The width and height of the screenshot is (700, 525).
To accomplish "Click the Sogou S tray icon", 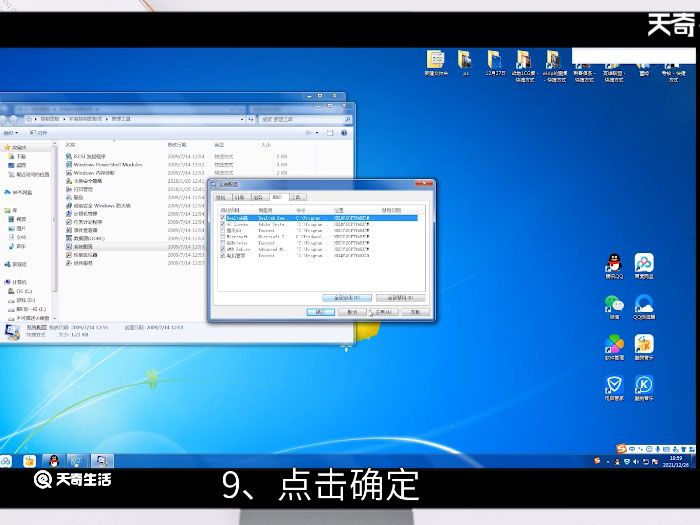I will pyautogui.click(x=597, y=460).
